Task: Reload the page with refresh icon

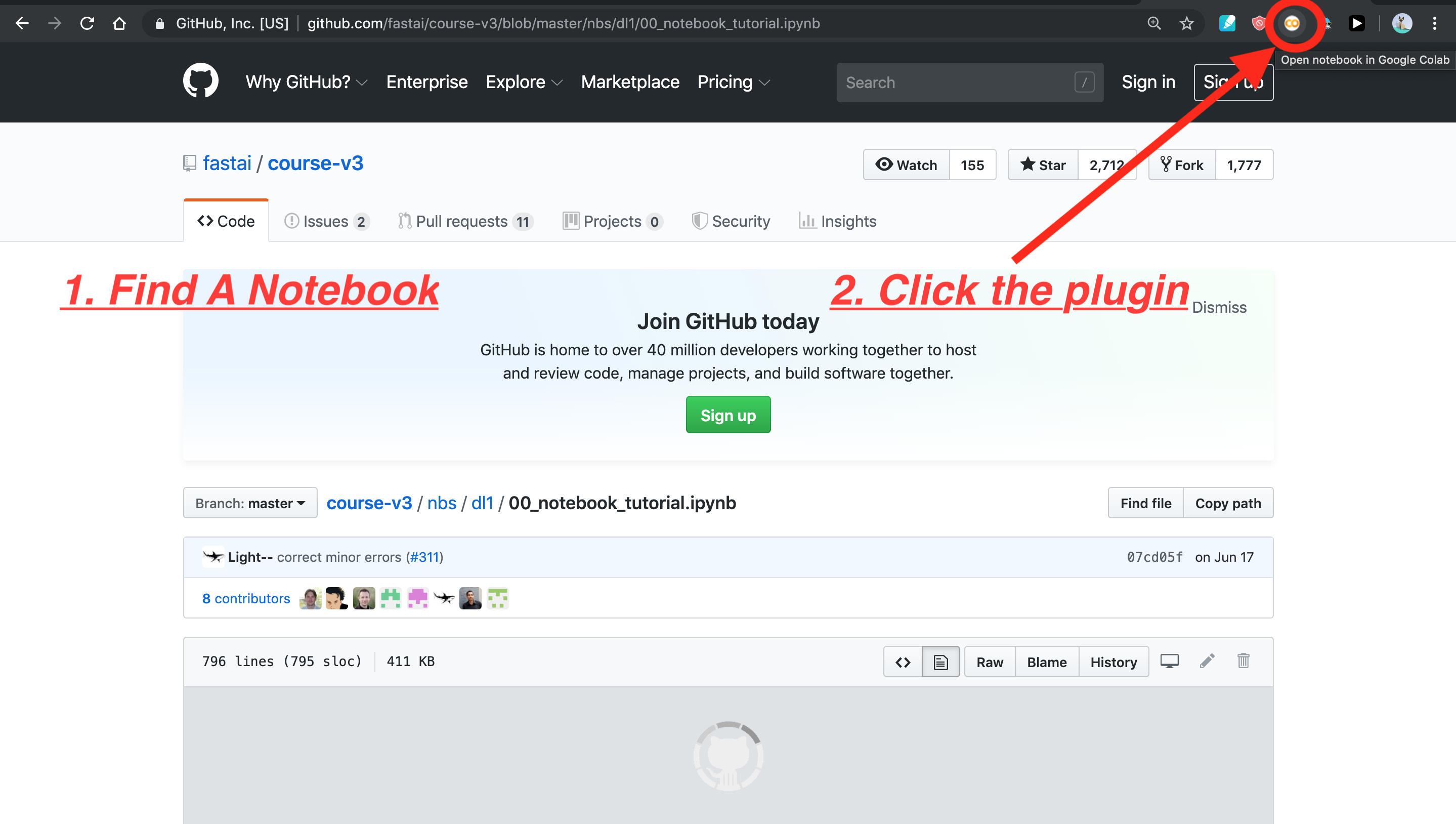Action: [x=87, y=23]
